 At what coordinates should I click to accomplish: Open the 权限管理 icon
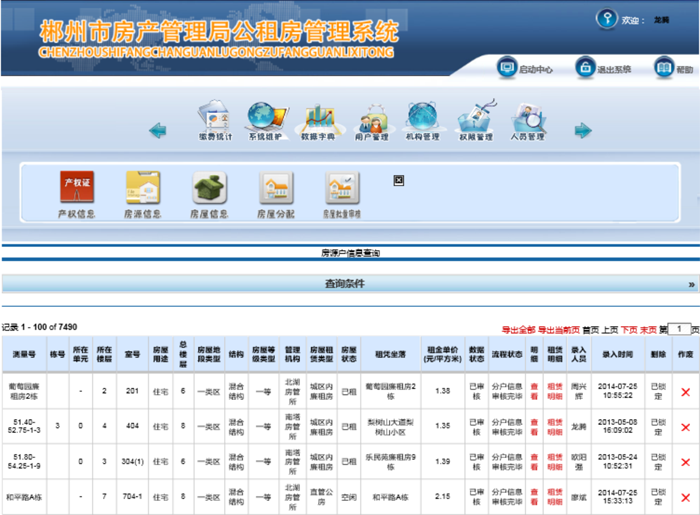(x=475, y=117)
